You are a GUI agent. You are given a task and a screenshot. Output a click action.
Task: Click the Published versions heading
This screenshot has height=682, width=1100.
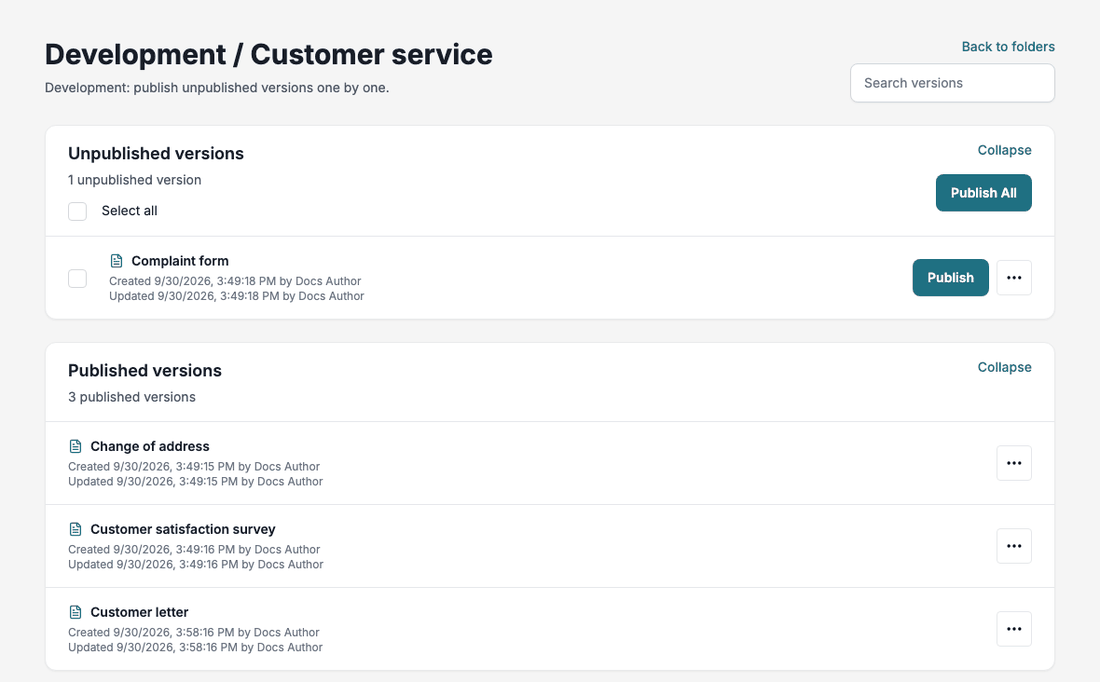click(145, 370)
